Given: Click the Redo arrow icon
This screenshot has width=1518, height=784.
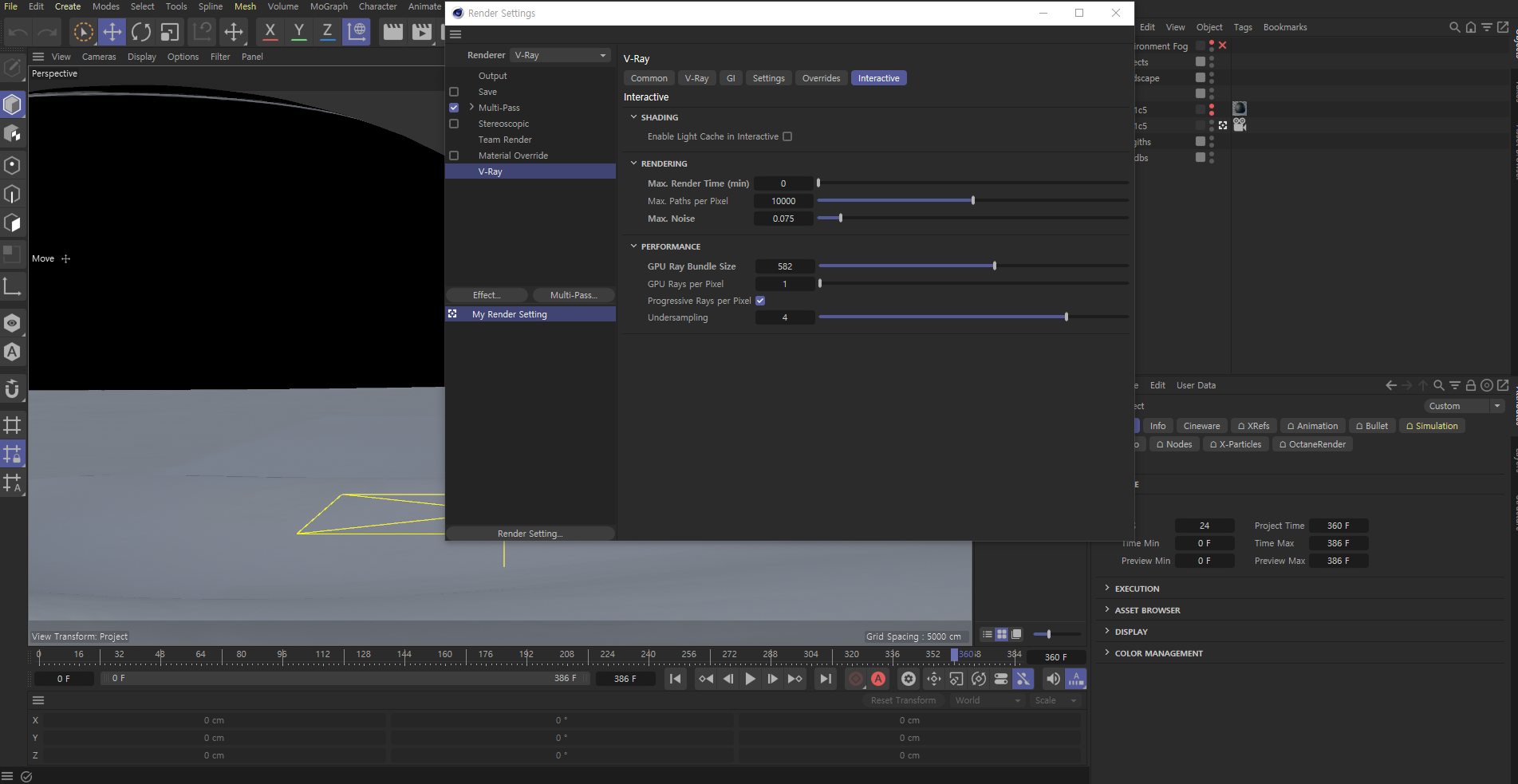Looking at the screenshot, I should 48,32.
